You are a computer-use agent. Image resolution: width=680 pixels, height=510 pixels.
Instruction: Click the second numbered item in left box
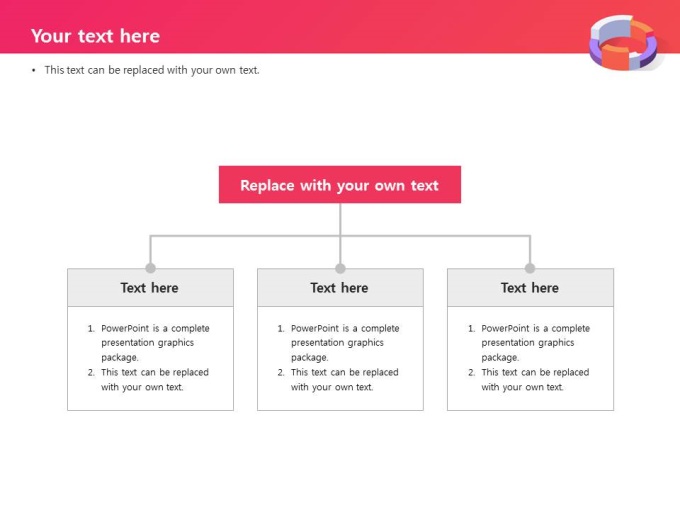click(x=148, y=379)
